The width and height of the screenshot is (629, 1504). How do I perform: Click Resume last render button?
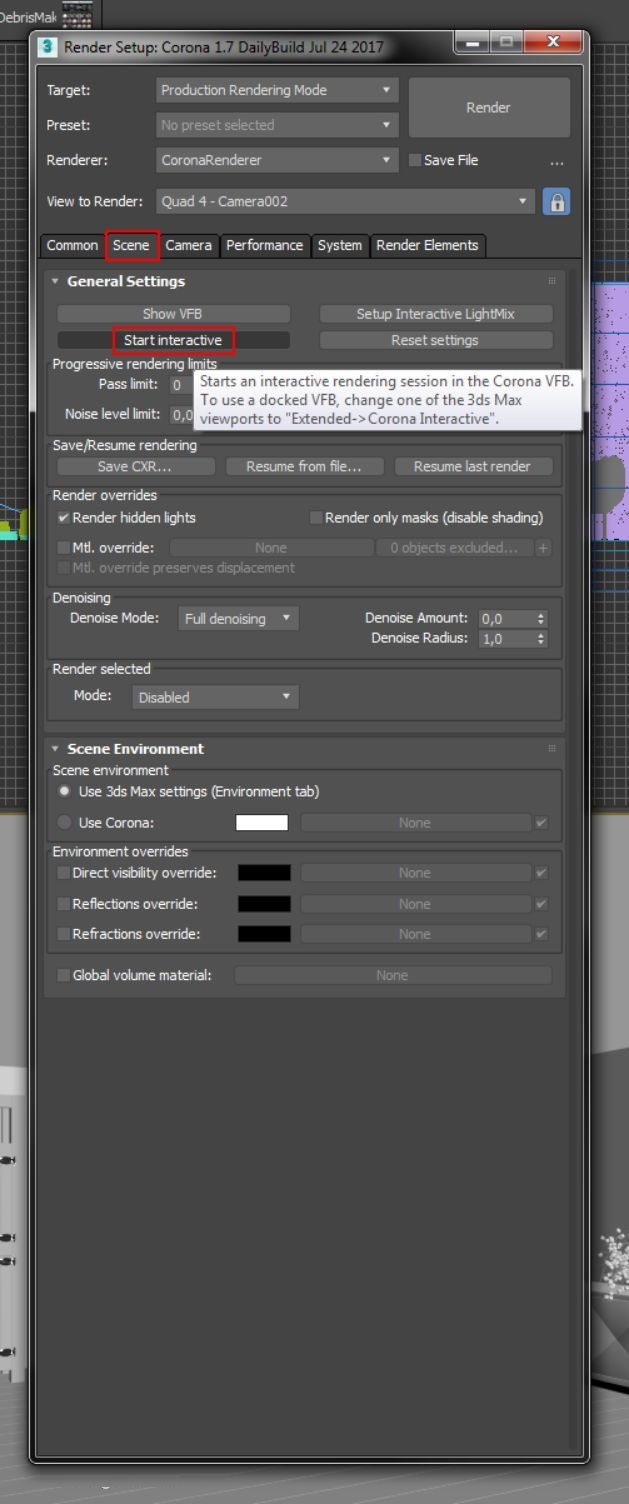tap(472, 466)
